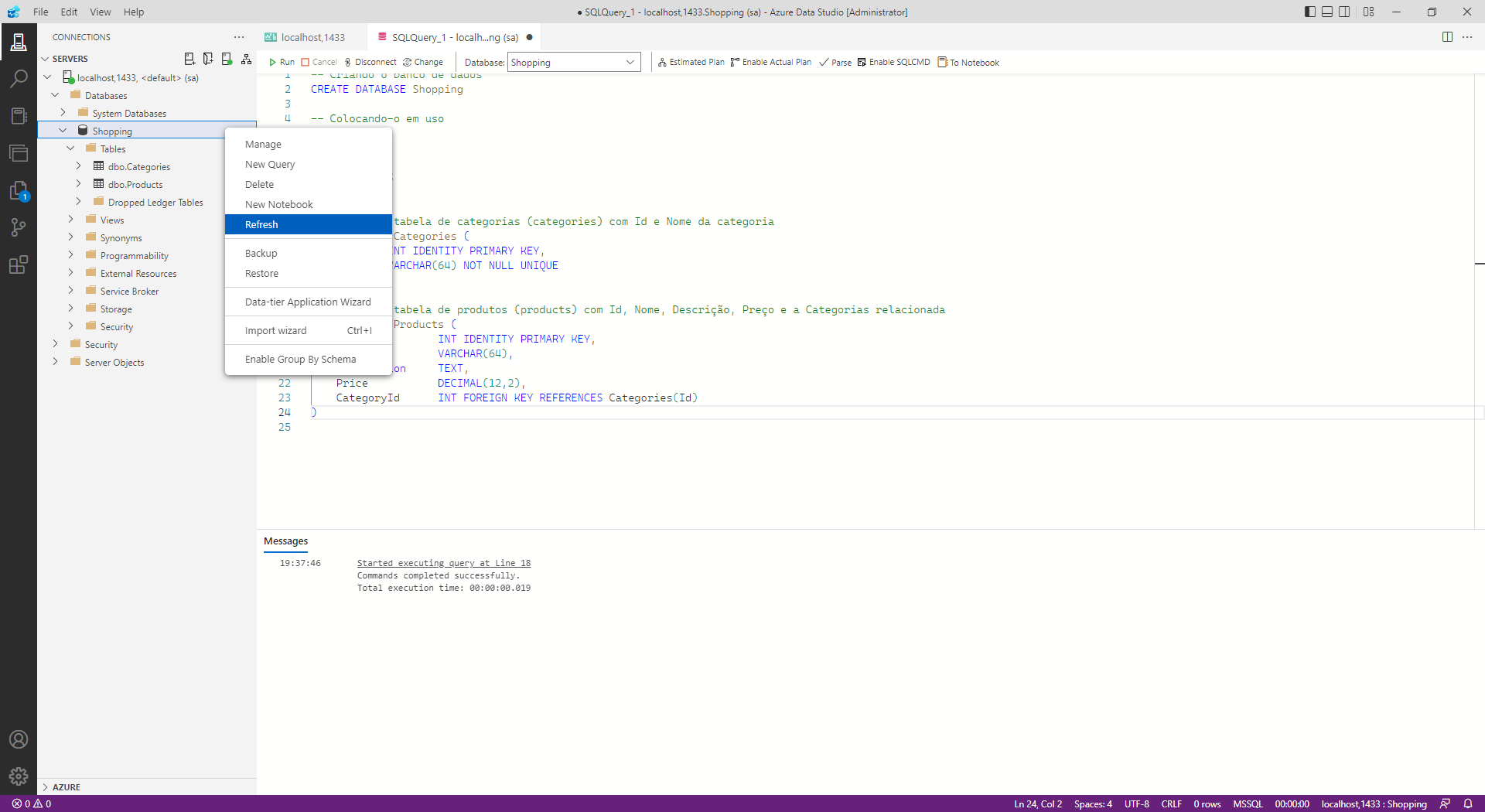This screenshot has width=1485, height=812.
Task: Click 'localhost,1433 : Shopping' connection status
Action: pyautogui.click(x=1374, y=803)
